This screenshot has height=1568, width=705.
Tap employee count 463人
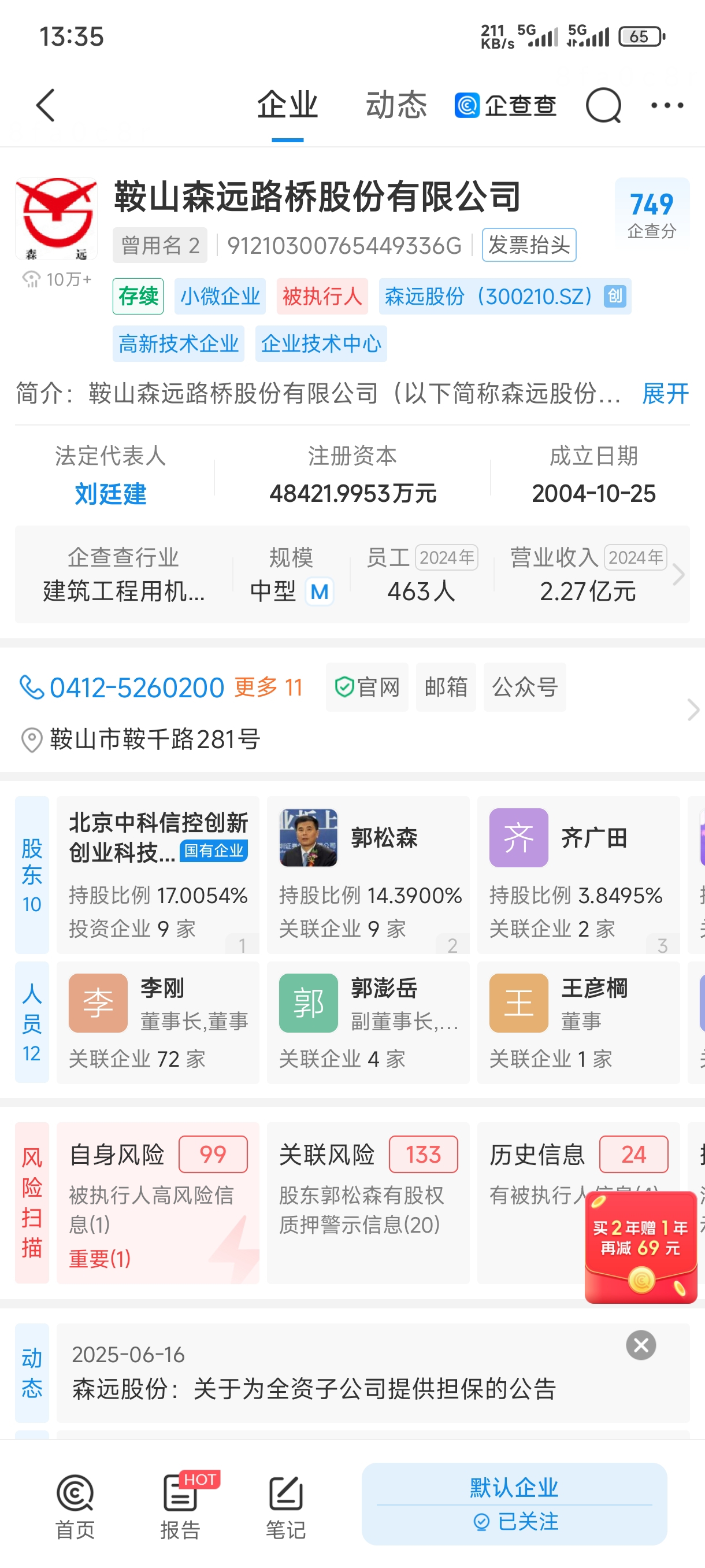pyautogui.click(x=421, y=591)
